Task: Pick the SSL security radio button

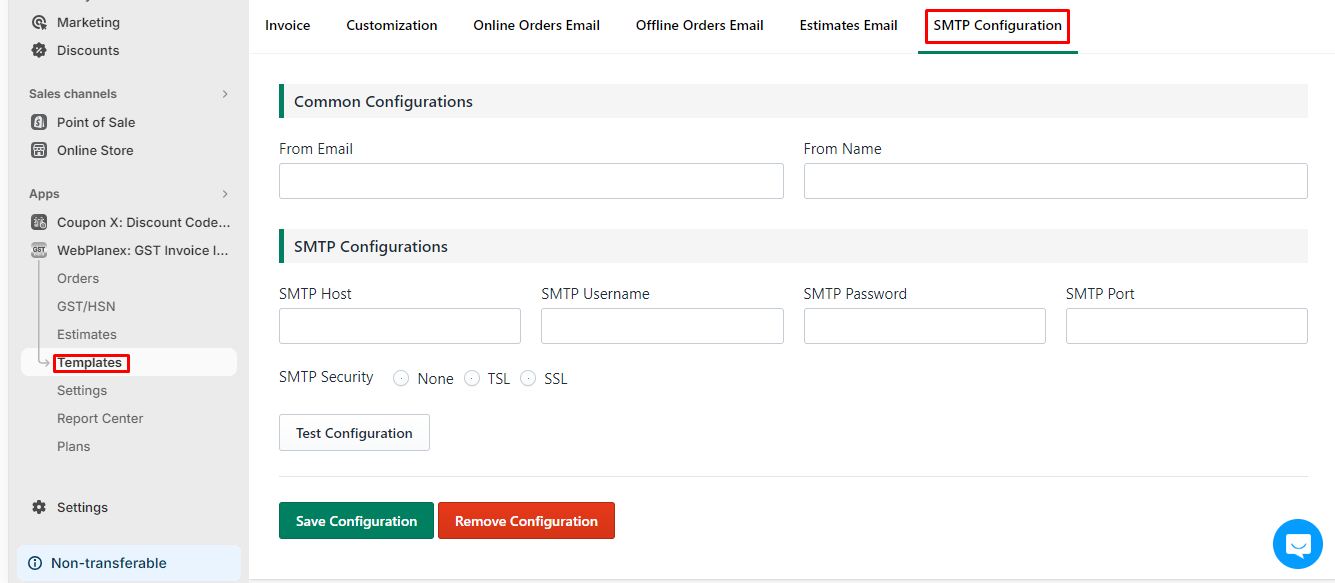Action: (x=528, y=378)
